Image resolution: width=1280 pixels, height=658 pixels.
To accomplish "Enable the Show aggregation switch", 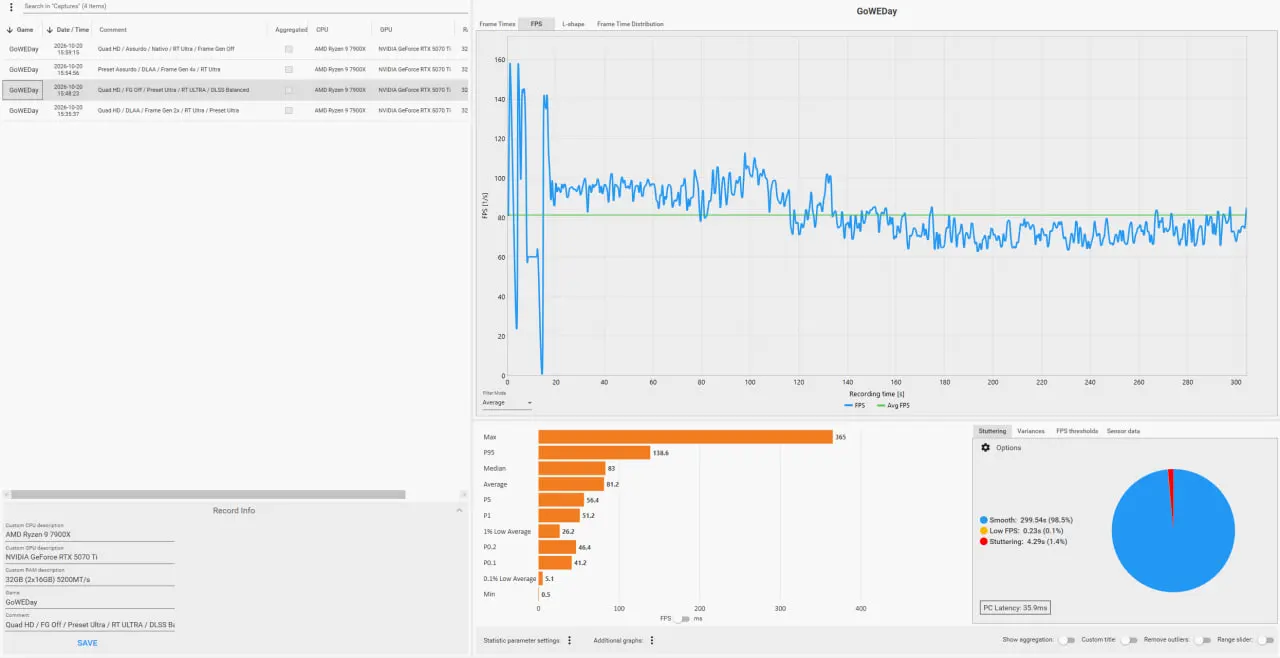I will coord(1067,640).
